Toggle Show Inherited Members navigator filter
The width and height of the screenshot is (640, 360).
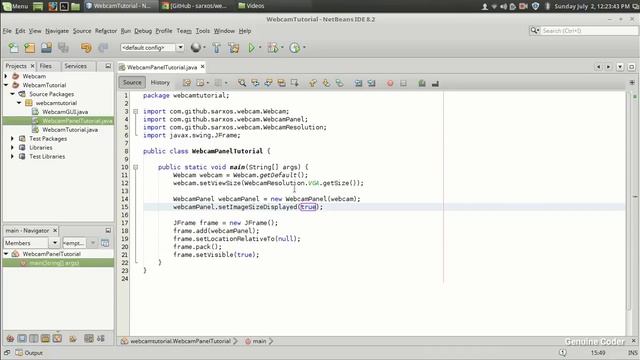10,338
